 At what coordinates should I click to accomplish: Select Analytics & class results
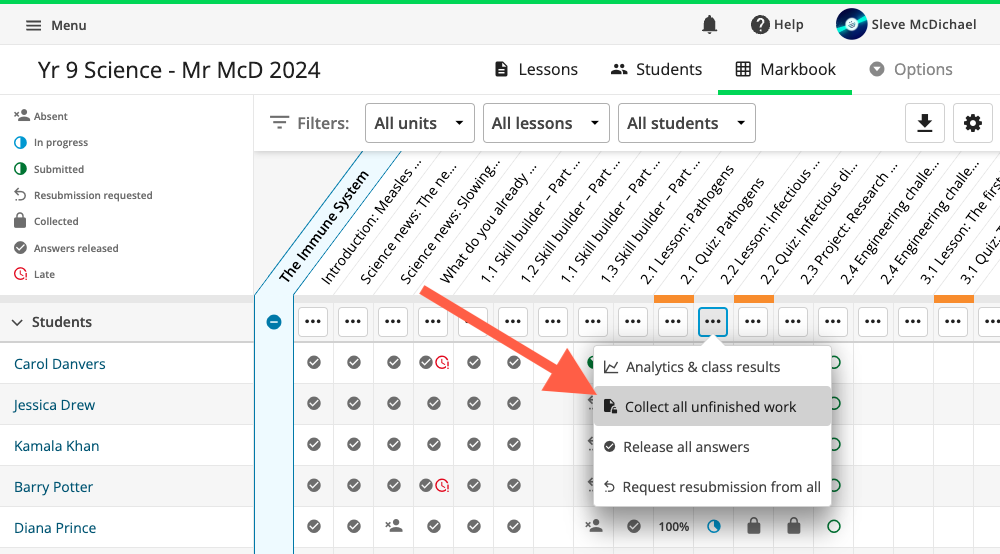click(712, 367)
